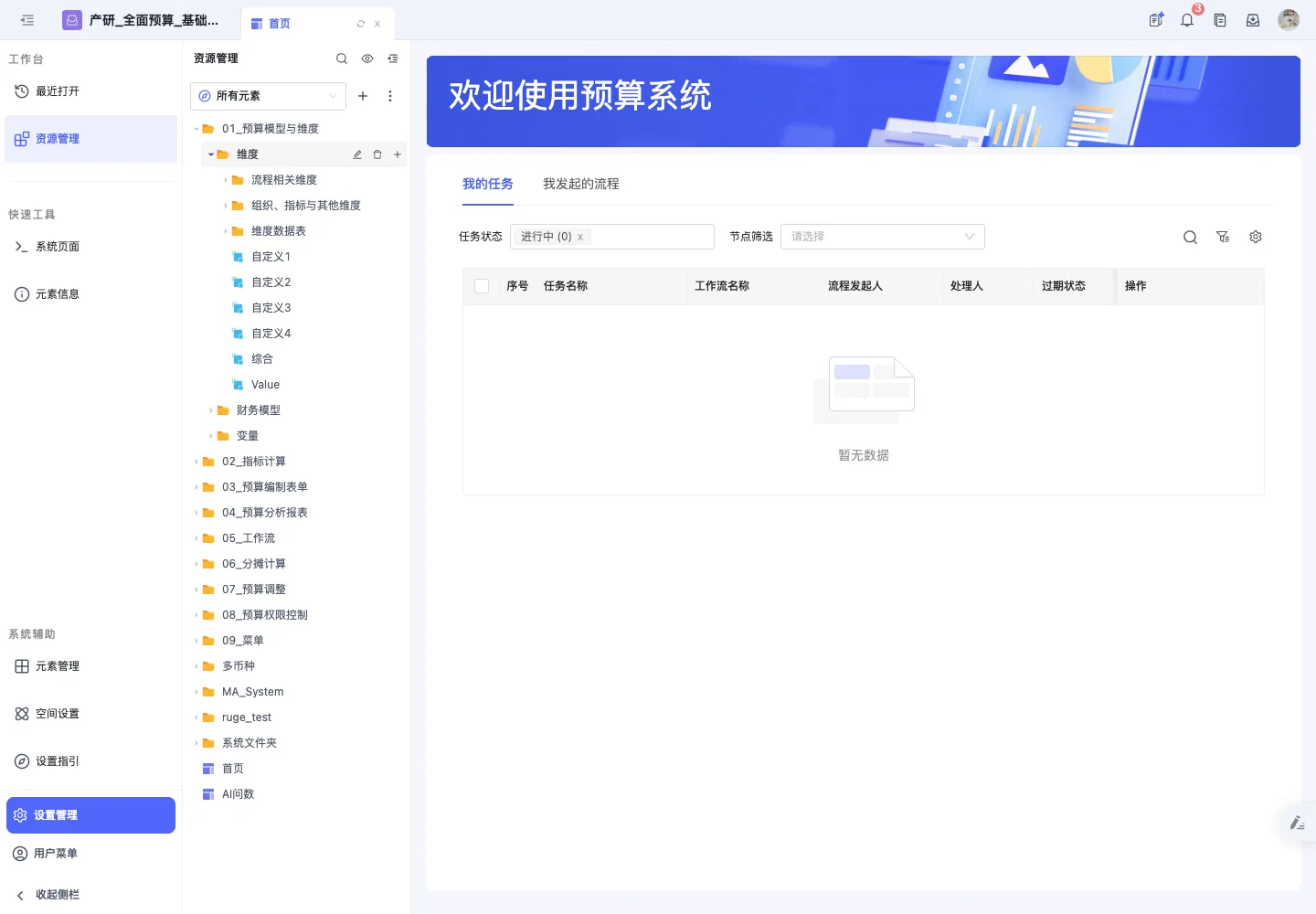This screenshot has width=1316, height=914.
Task: Search in 资源管理 panel
Action: [342, 58]
